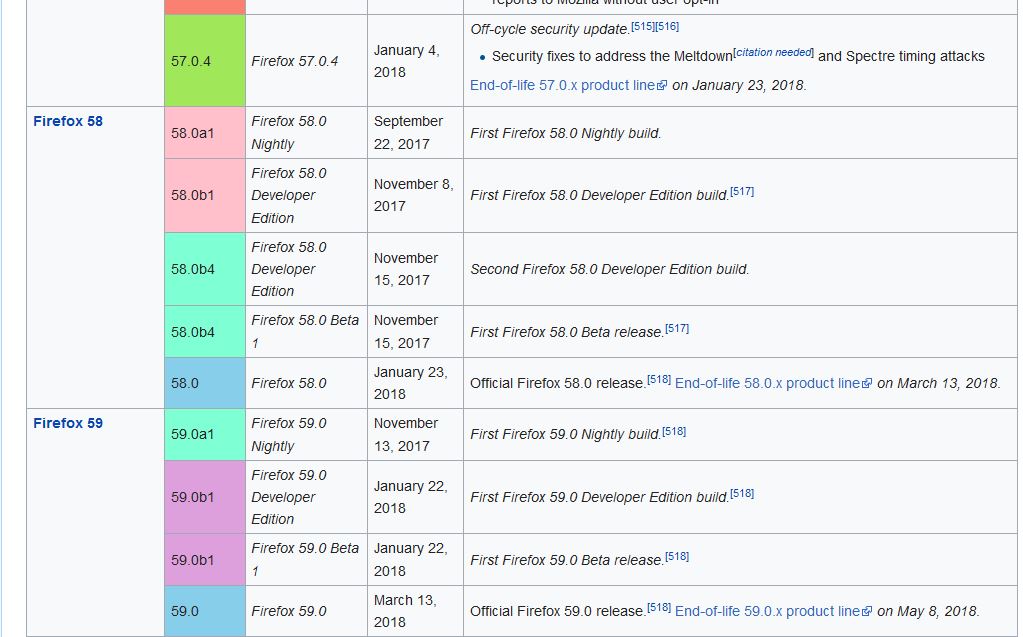Click the 'Firefox 58.0 Nightly' cell
1023x637 pixels.
(x=307, y=133)
